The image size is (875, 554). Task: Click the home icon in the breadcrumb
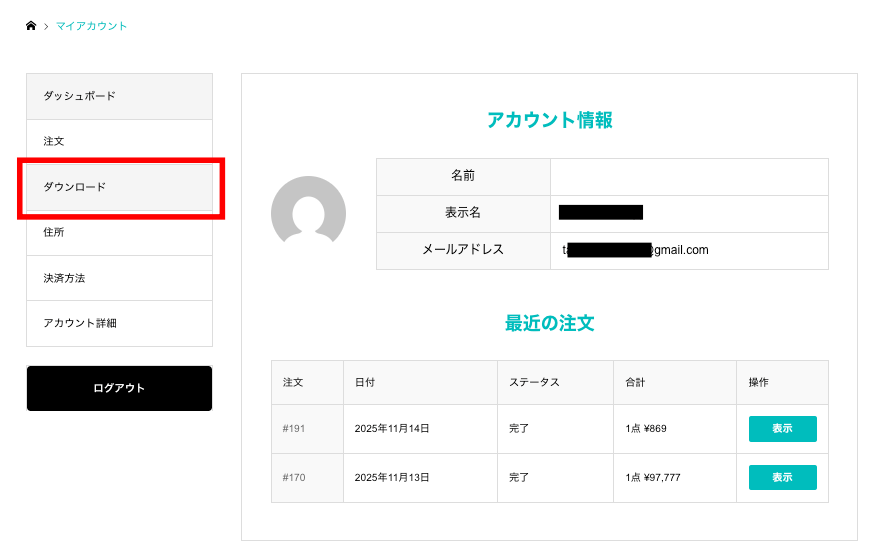(x=31, y=26)
